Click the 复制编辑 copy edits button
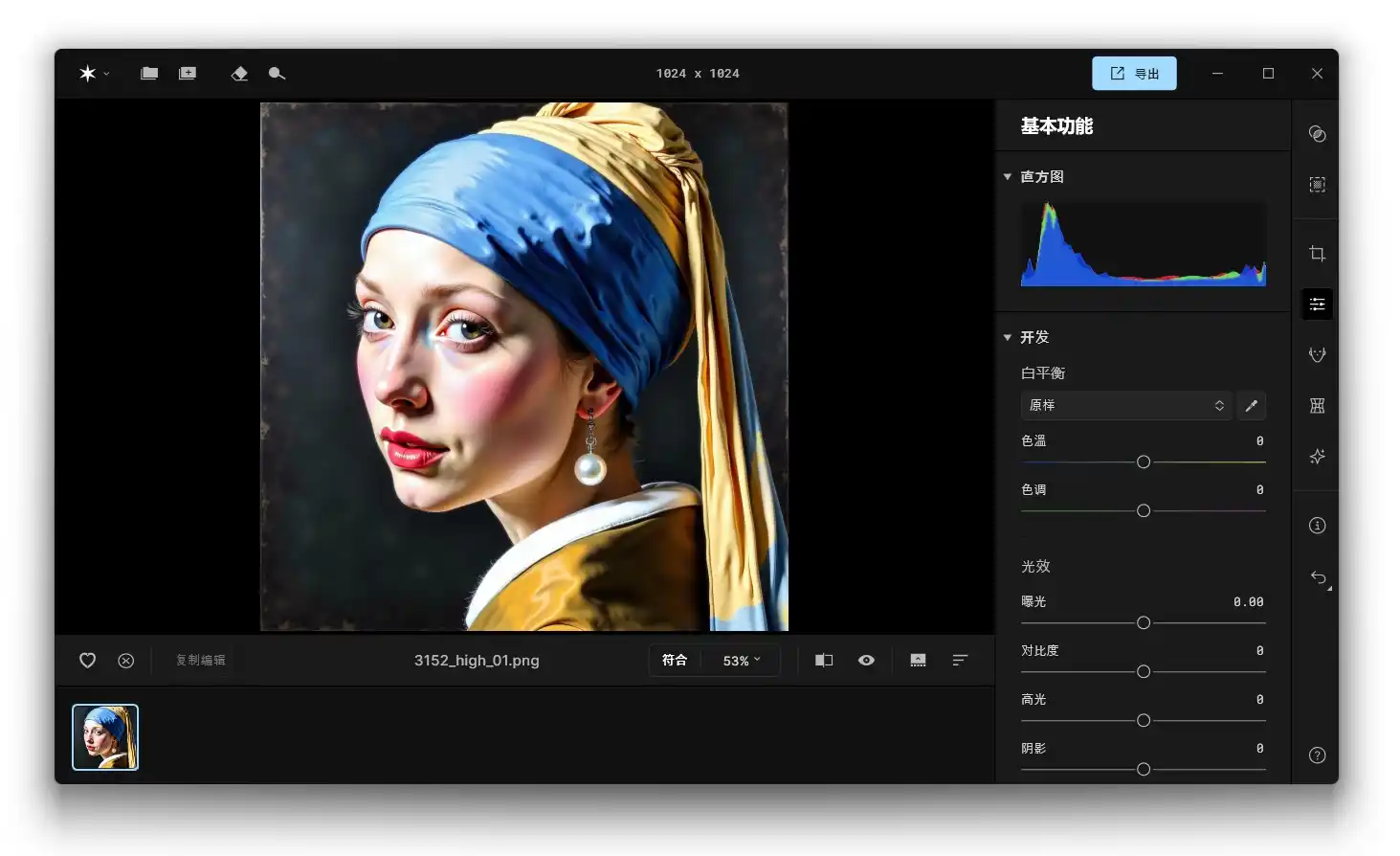Image resolution: width=1400 pixels, height=856 pixels. [200, 661]
